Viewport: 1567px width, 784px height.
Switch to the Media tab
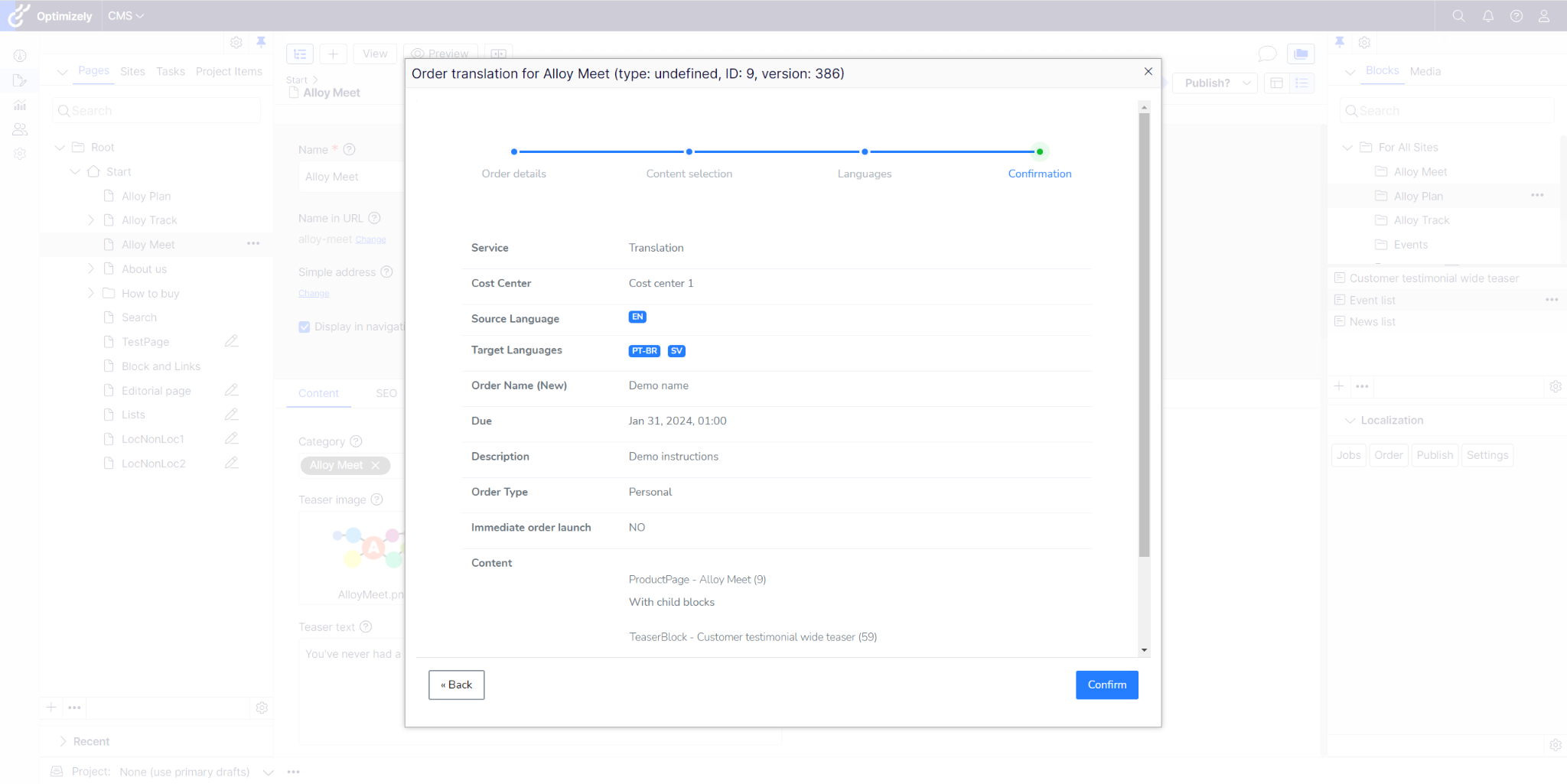tap(1425, 71)
